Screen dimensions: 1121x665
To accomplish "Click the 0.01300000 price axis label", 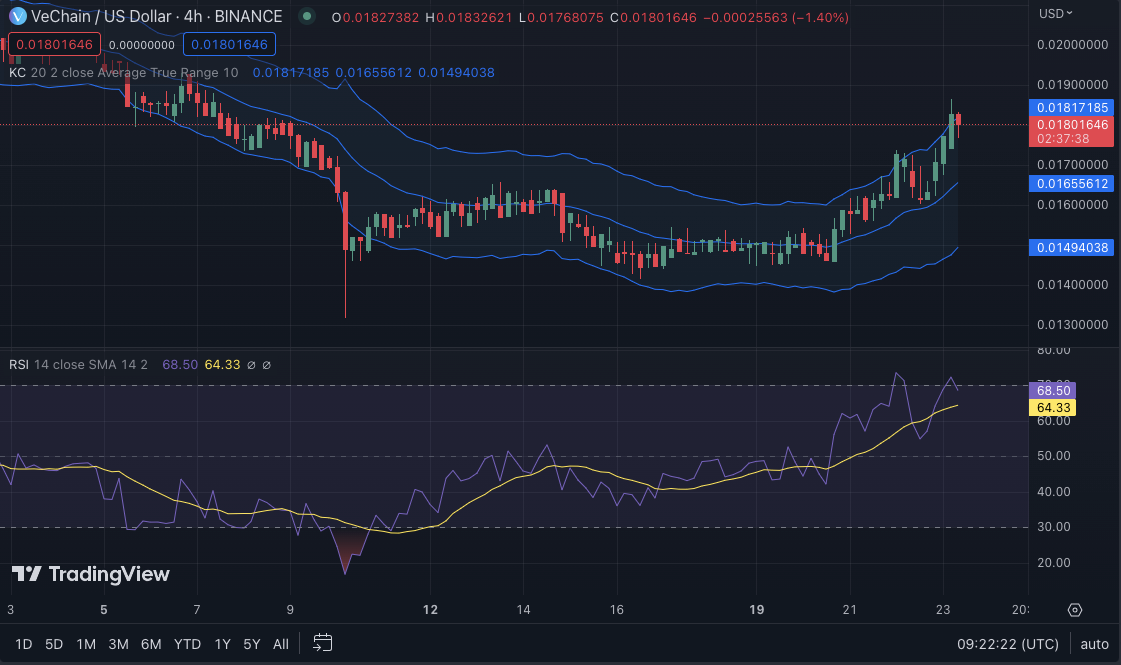I will [1072, 325].
